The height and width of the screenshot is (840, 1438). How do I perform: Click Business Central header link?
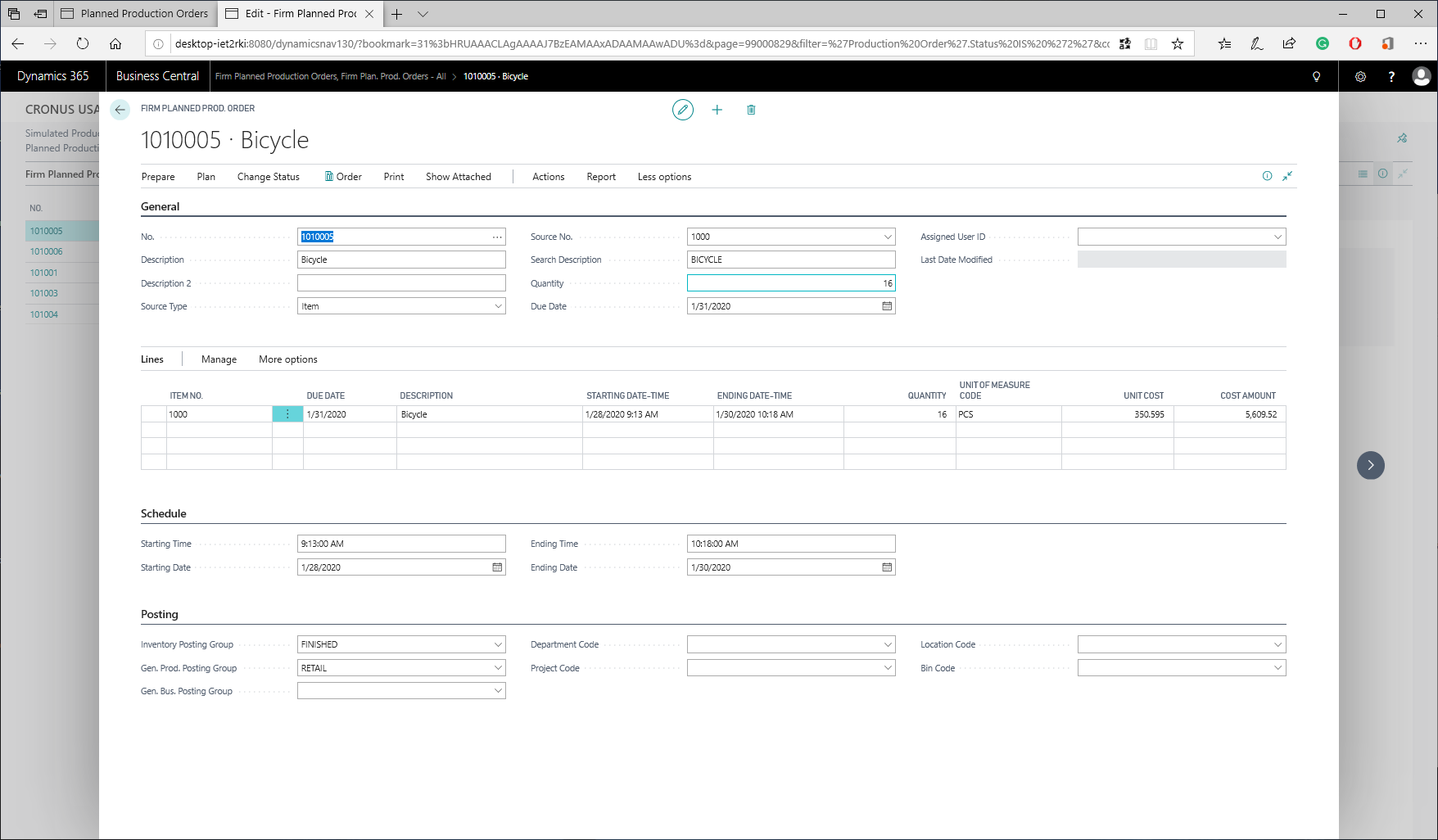pyautogui.click(x=158, y=76)
